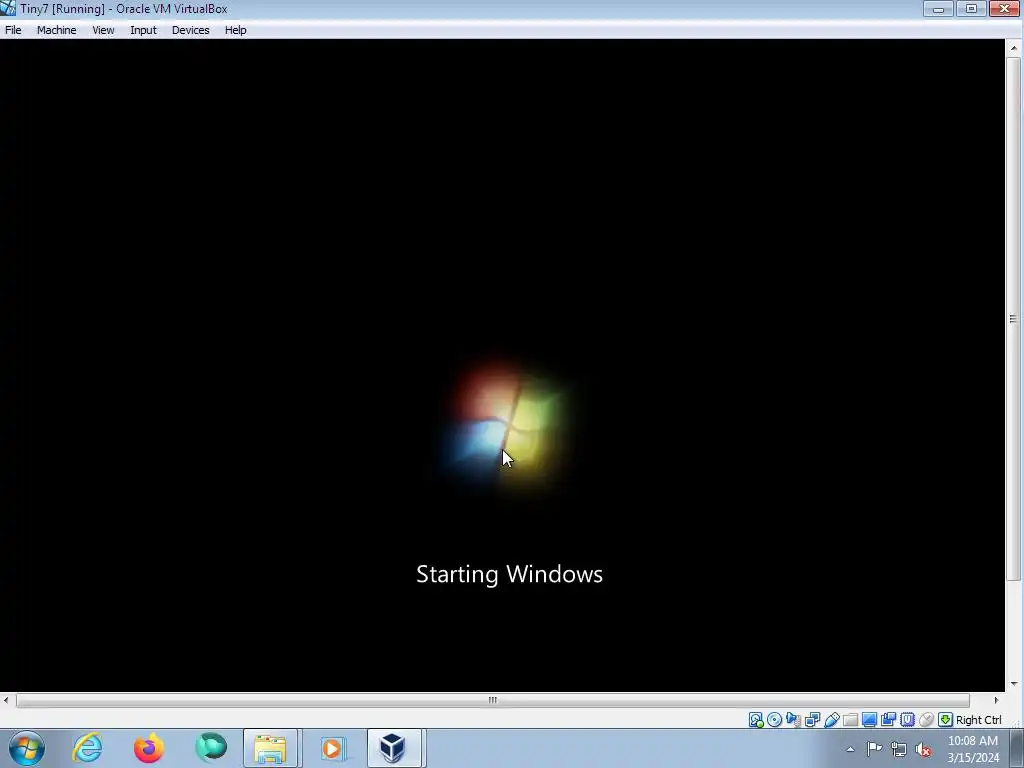1024x768 pixels.
Task: Open the View menu
Action: point(103,30)
